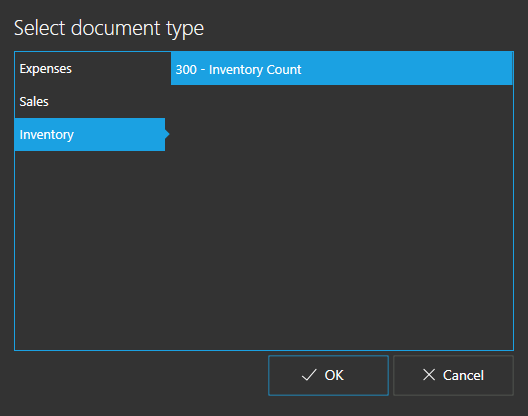This screenshot has width=528, height=416.
Task: Click the word Expenses in category list
Action: (x=45, y=69)
